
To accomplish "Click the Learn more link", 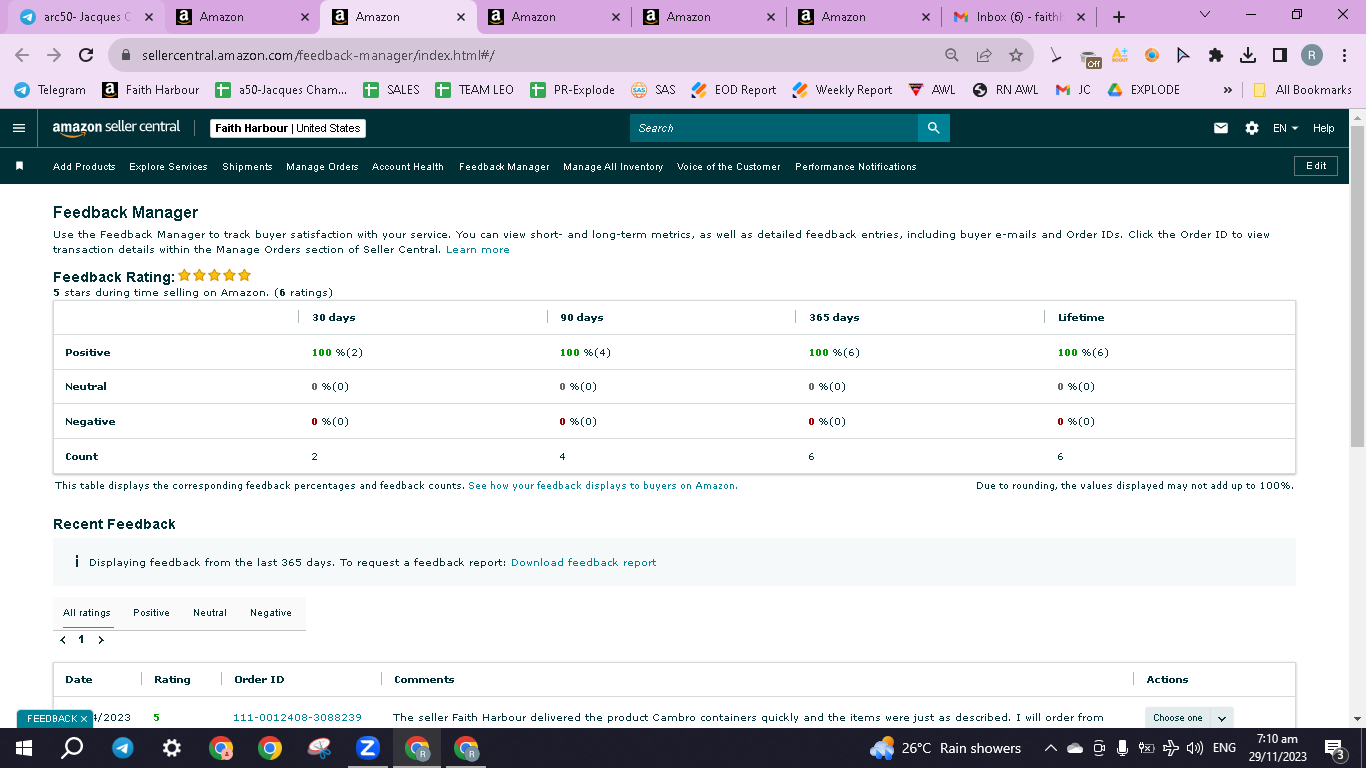I will (x=478, y=250).
